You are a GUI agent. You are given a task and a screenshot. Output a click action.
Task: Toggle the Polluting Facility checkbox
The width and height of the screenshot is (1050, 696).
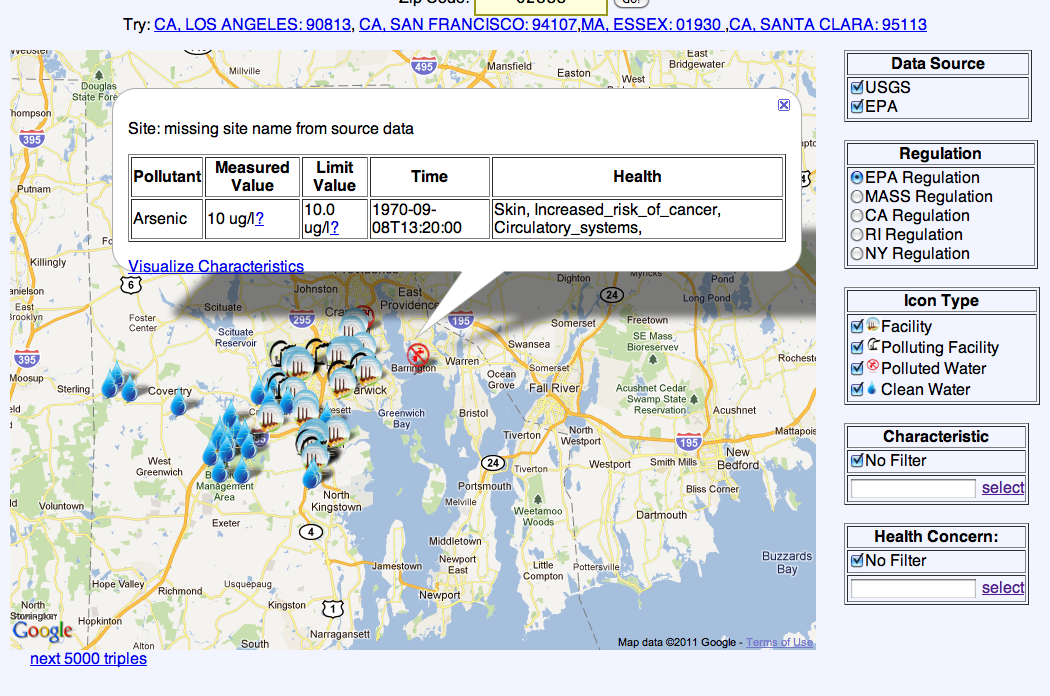tap(857, 347)
